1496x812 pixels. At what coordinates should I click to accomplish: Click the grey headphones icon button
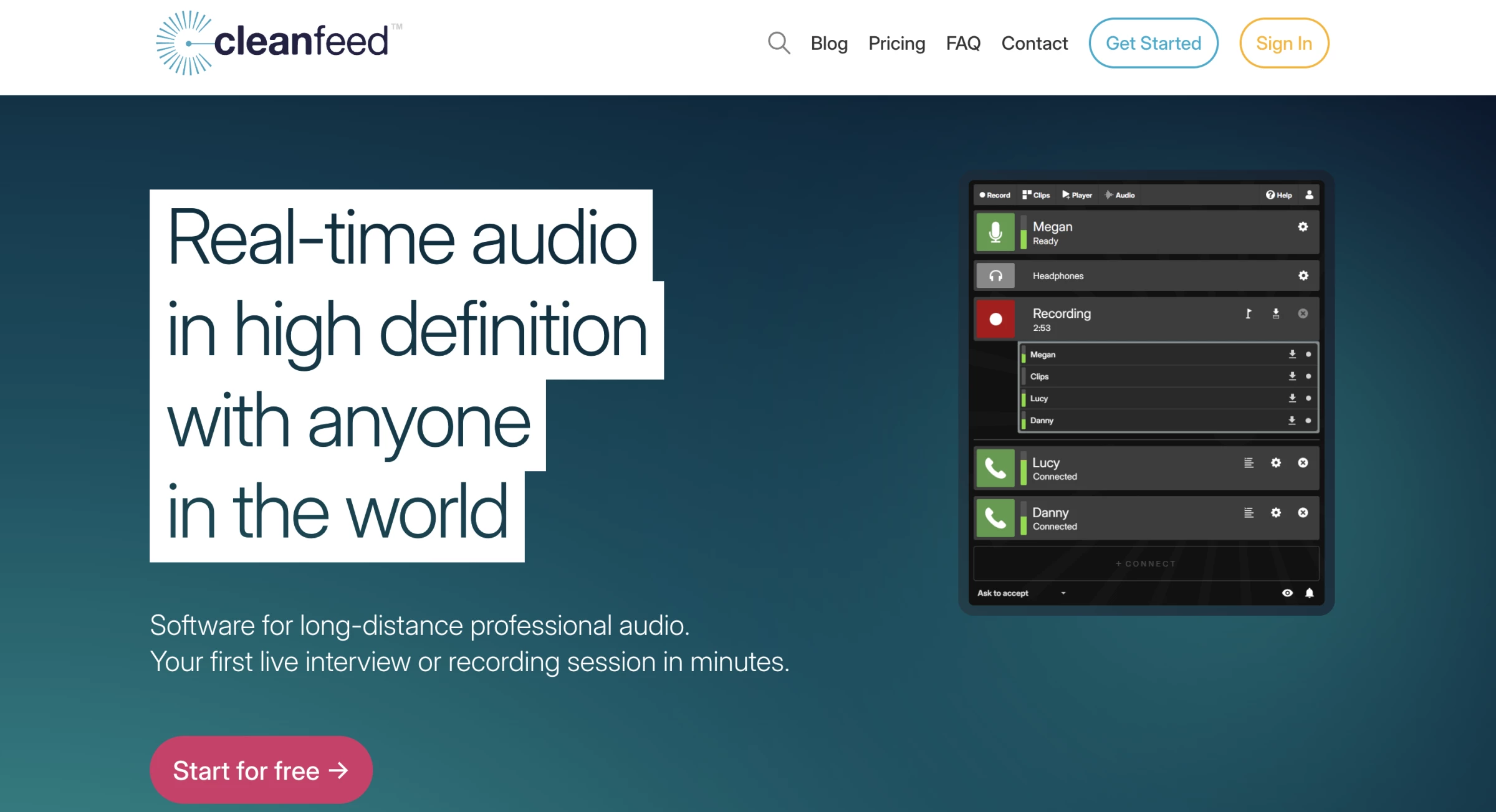(995, 275)
